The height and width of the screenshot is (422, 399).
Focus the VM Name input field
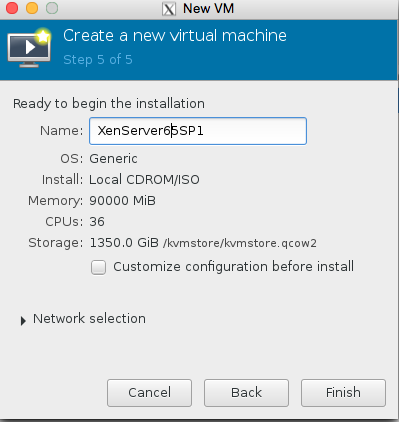[x=198, y=131]
